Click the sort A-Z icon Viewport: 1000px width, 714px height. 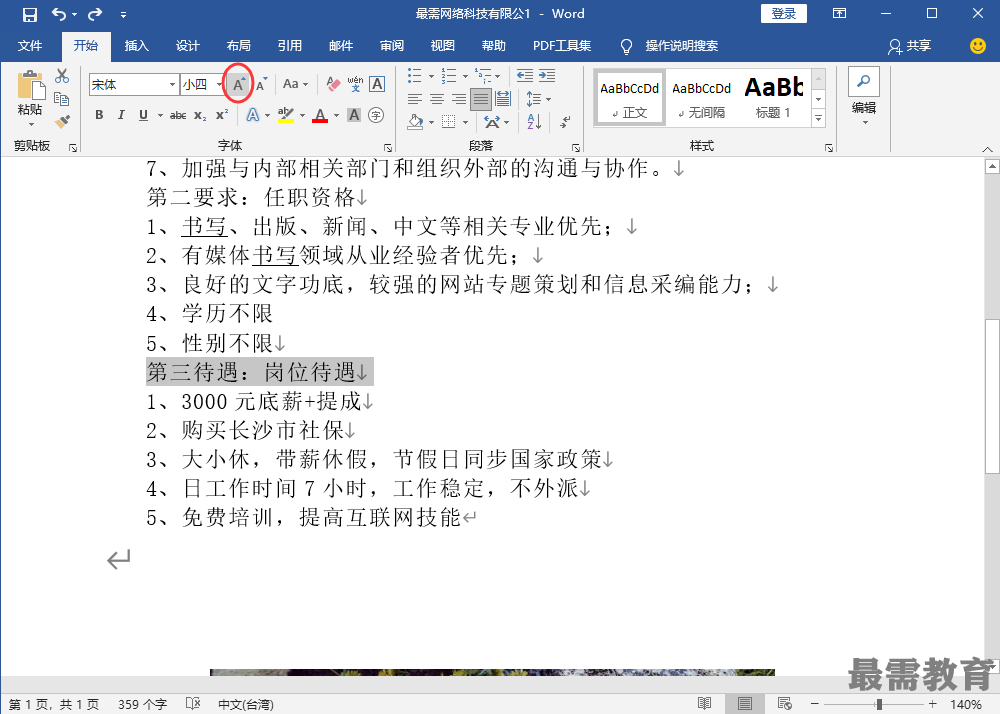point(534,121)
